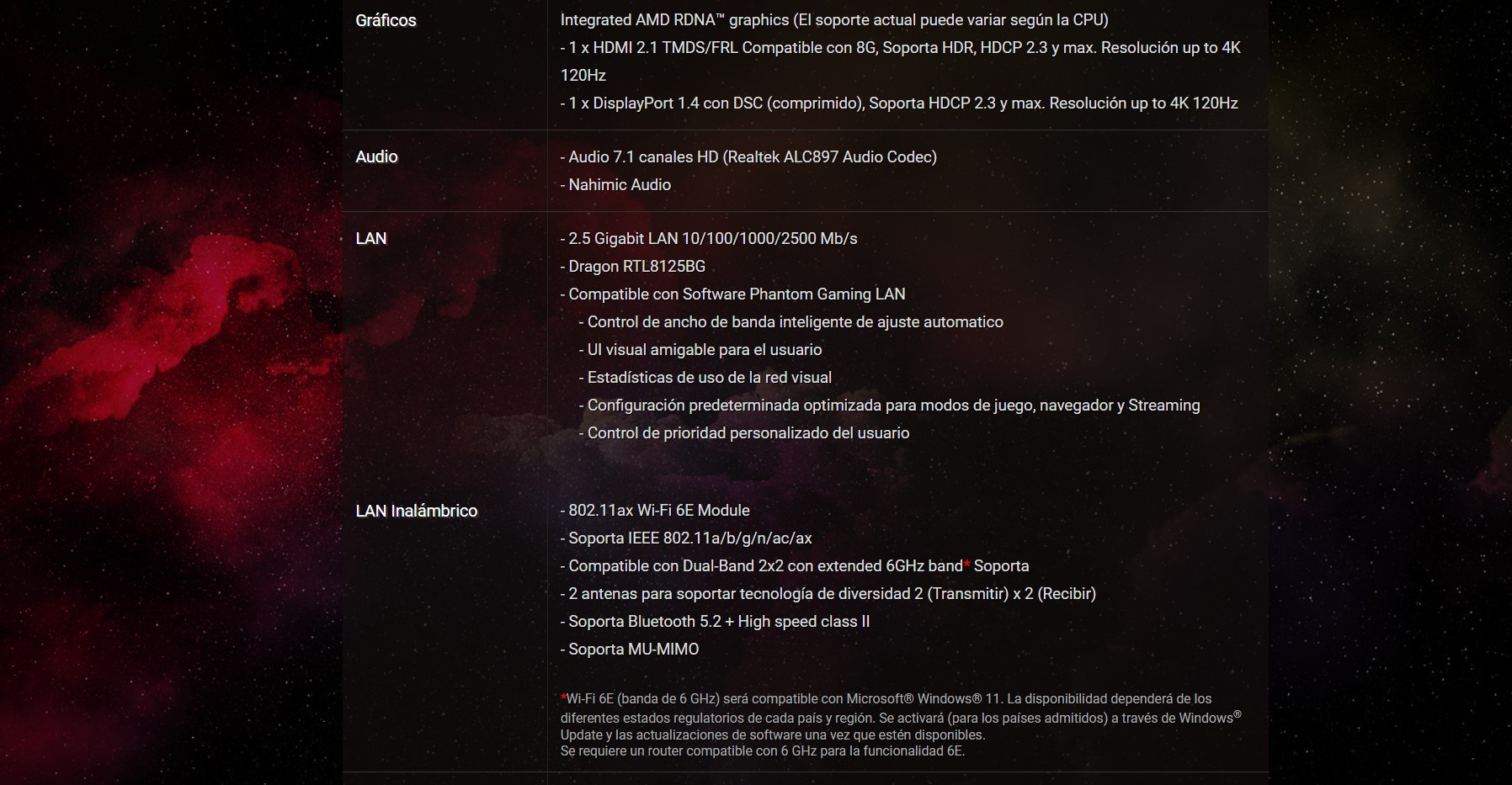Click the Integrated AMD RDNA graphics line
1512x785 pixels.
833,19
